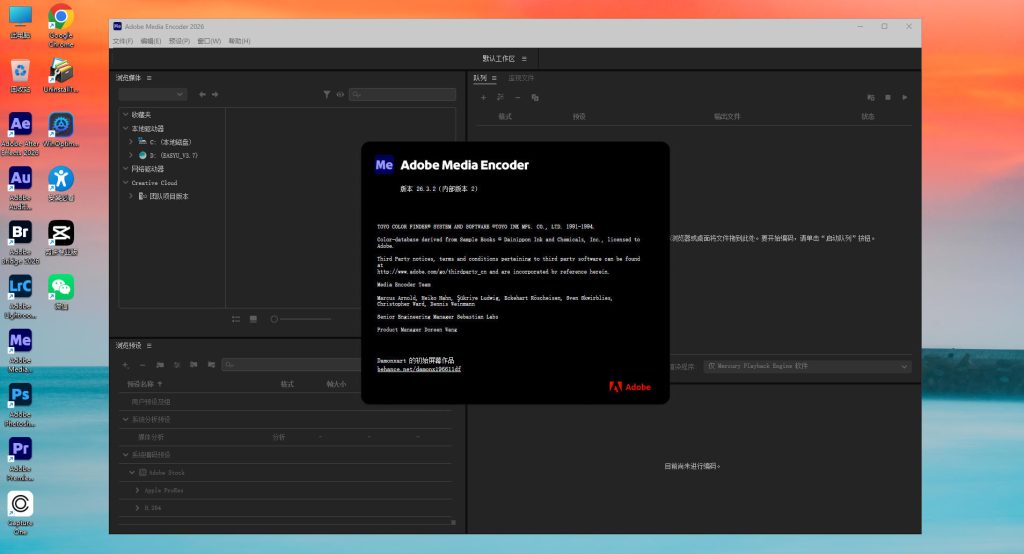Open Google Chrome desktop shortcut
The width and height of the screenshot is (1024, 554).
tap(61, 26)
